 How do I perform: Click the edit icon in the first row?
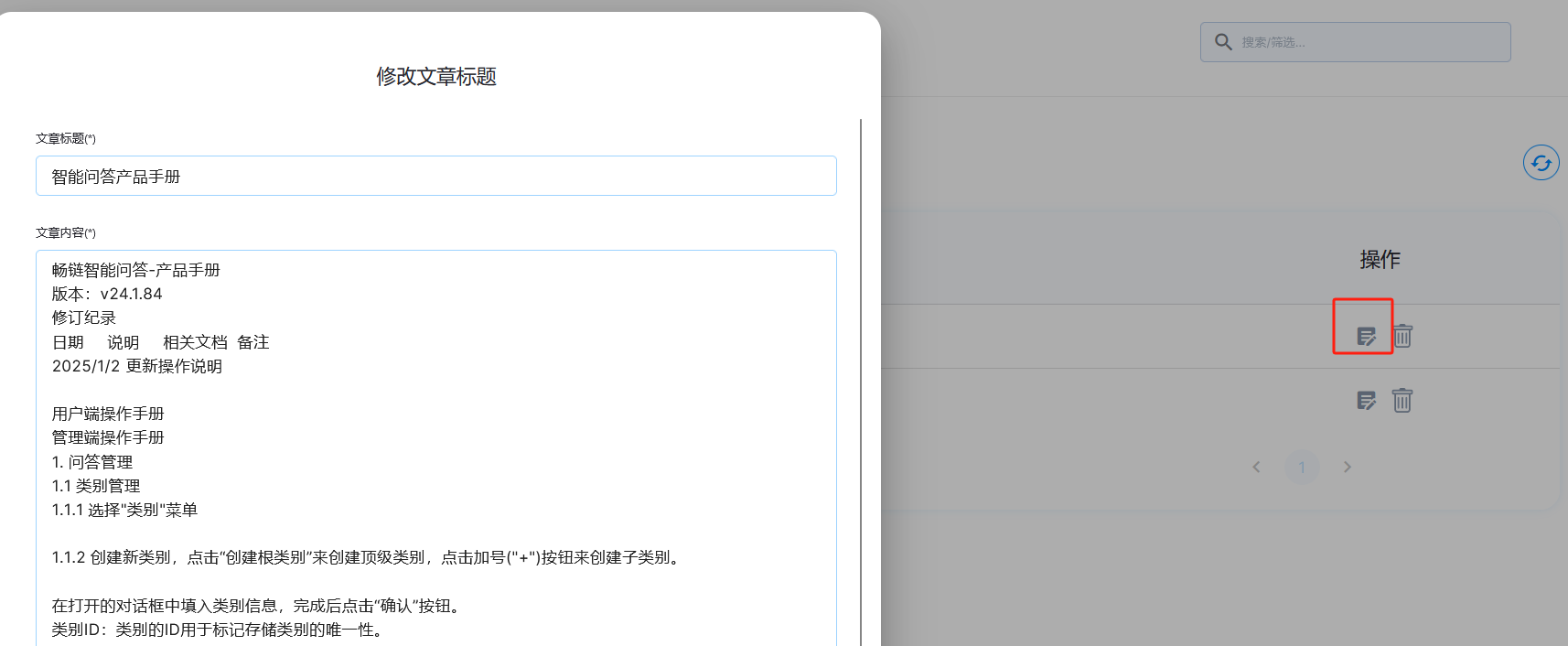point(1366,337)
